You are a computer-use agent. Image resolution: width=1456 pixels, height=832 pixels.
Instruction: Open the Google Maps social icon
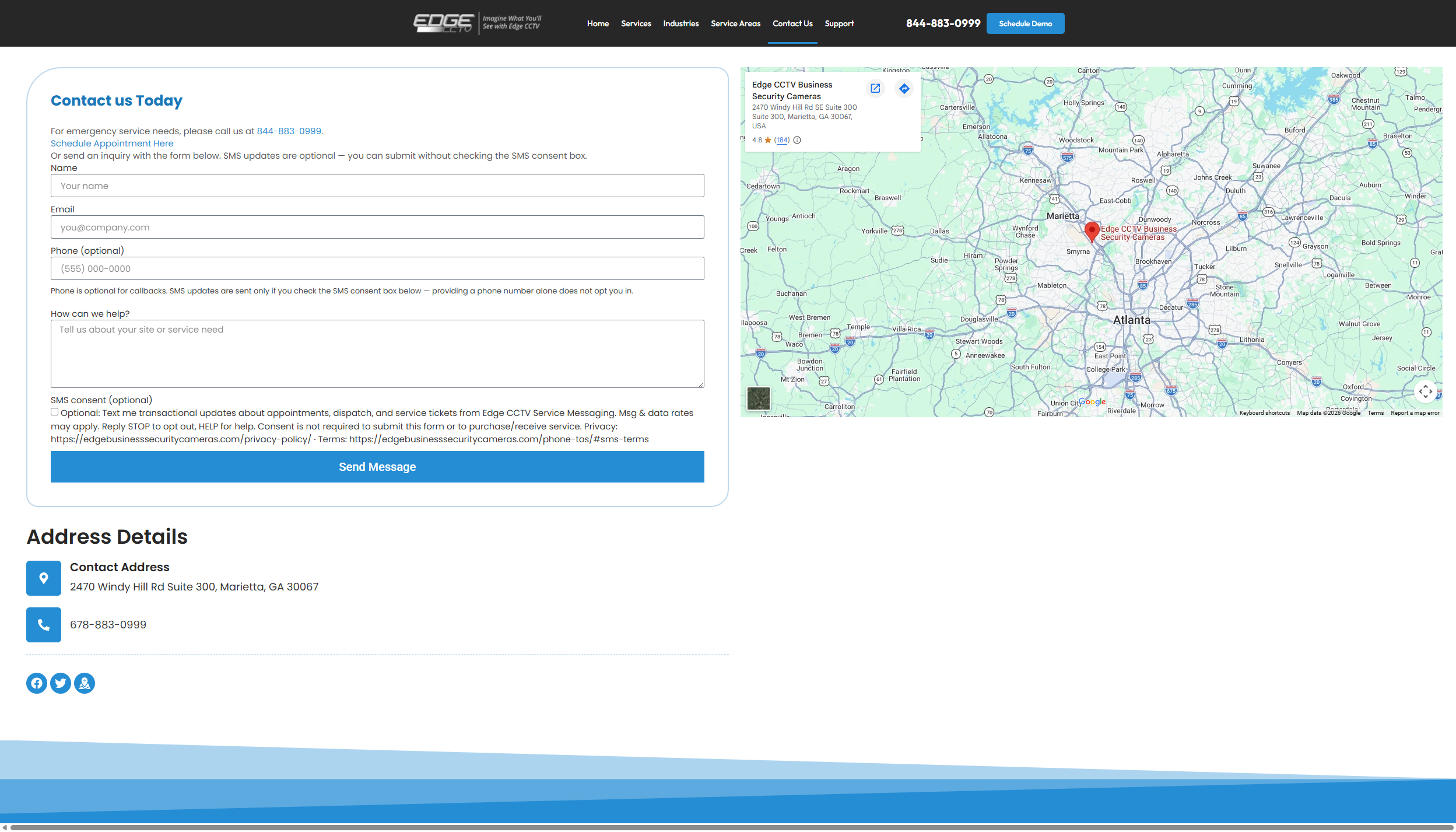pos(85,683)
